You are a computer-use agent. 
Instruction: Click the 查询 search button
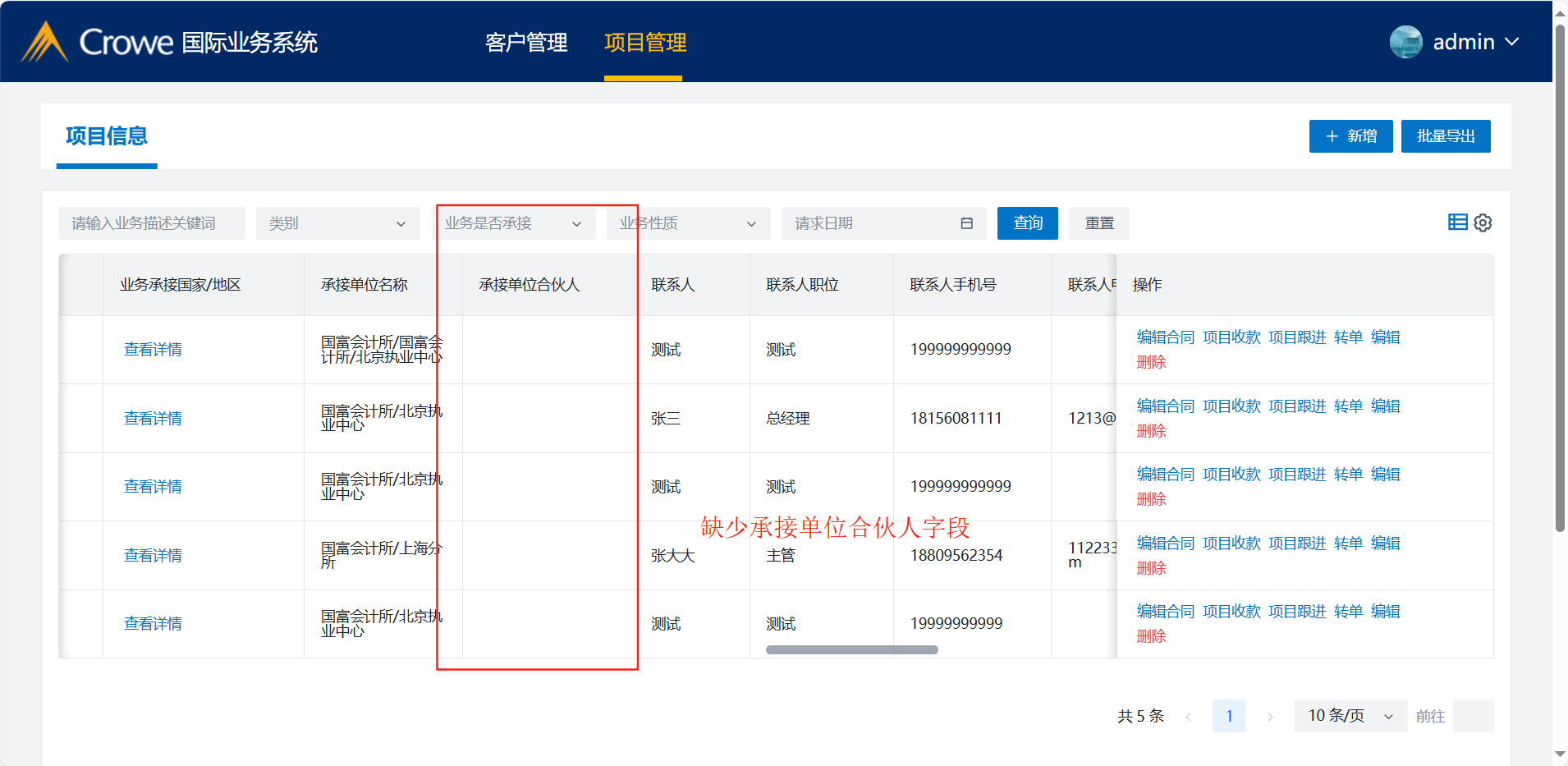coord(1027,223)
